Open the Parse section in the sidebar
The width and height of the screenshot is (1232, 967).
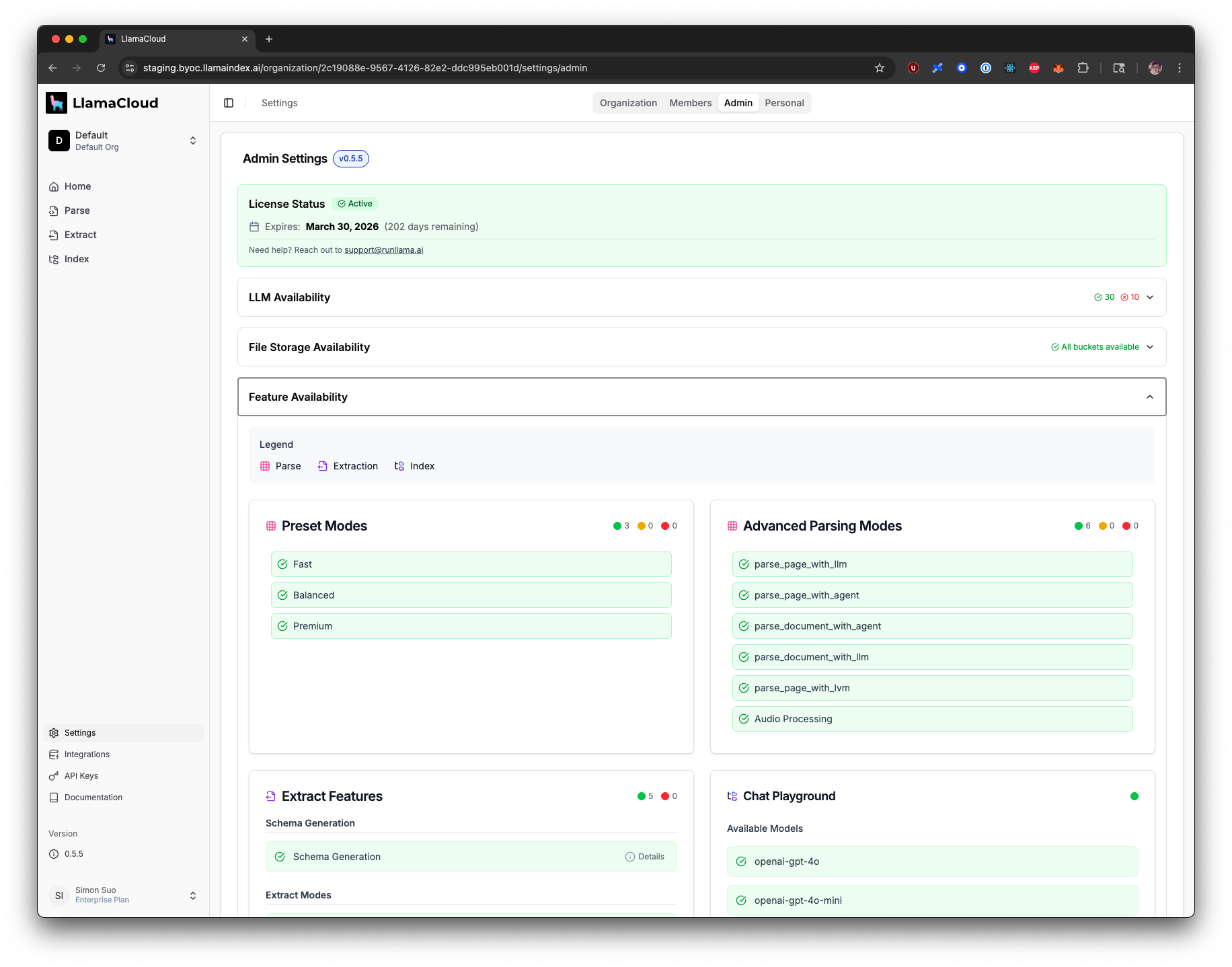[x=77, y=210]
